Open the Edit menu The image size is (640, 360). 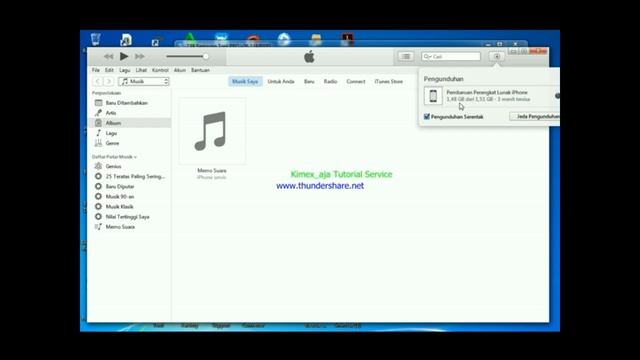109,70
